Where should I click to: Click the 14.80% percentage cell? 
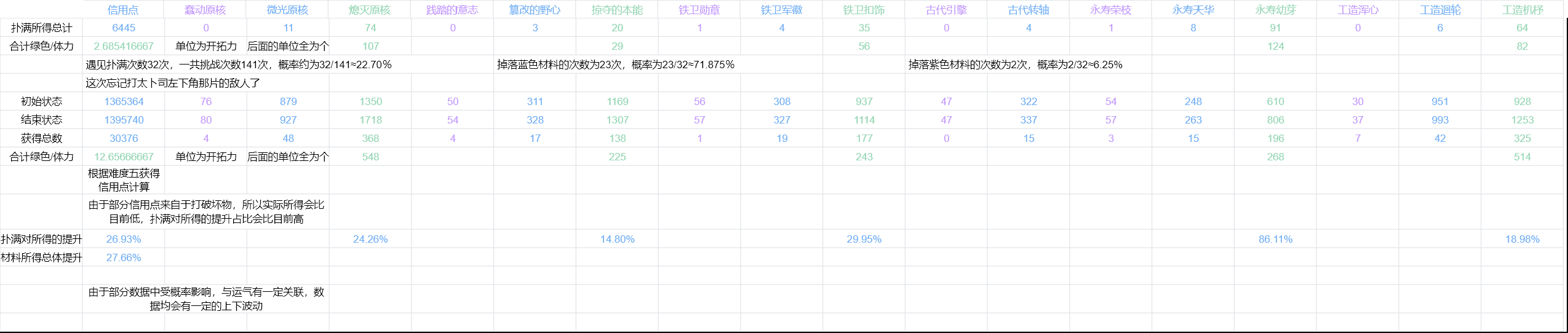click(x=618, y=239)
